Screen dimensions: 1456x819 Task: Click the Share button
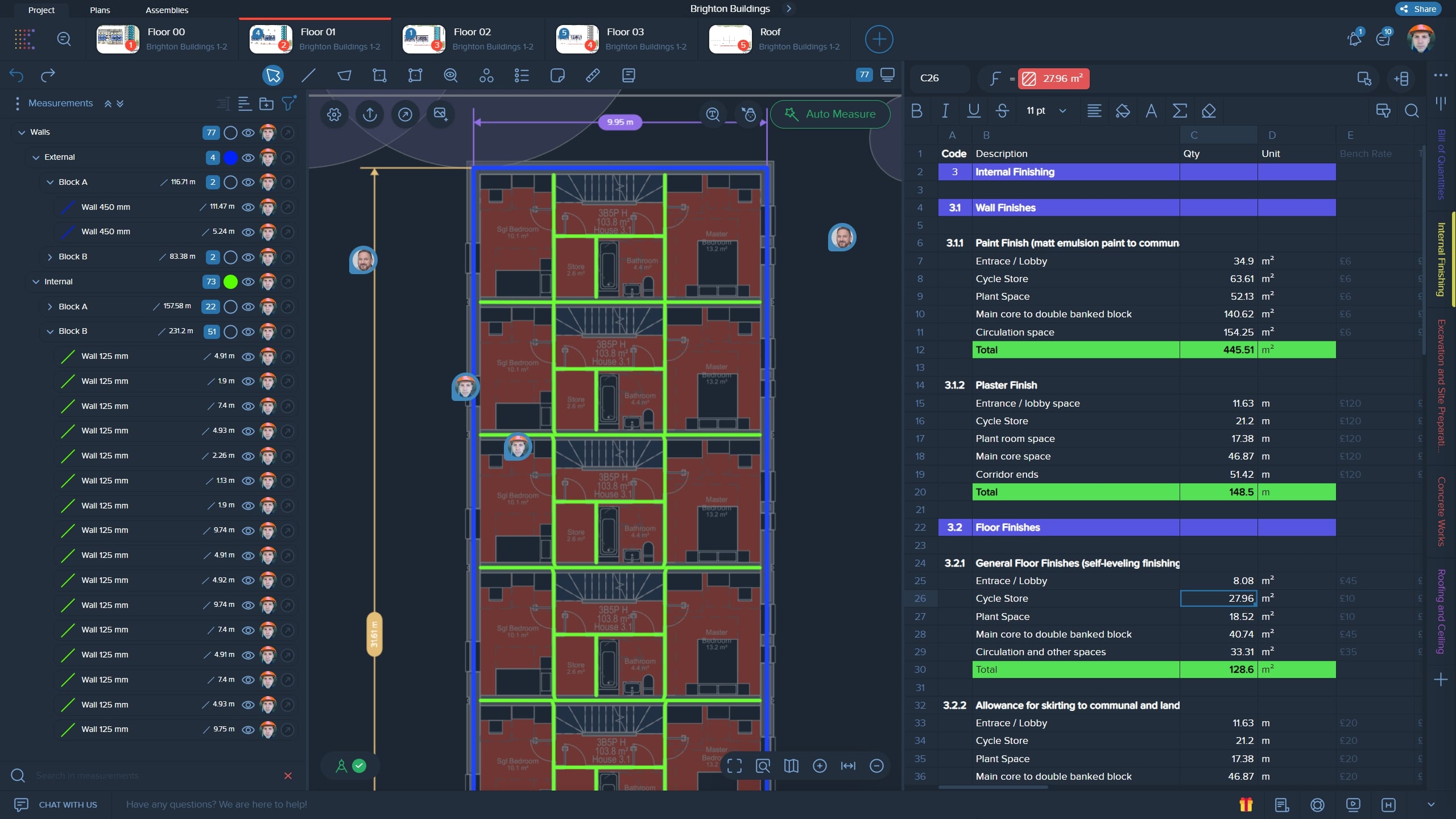pos(1418,9)
